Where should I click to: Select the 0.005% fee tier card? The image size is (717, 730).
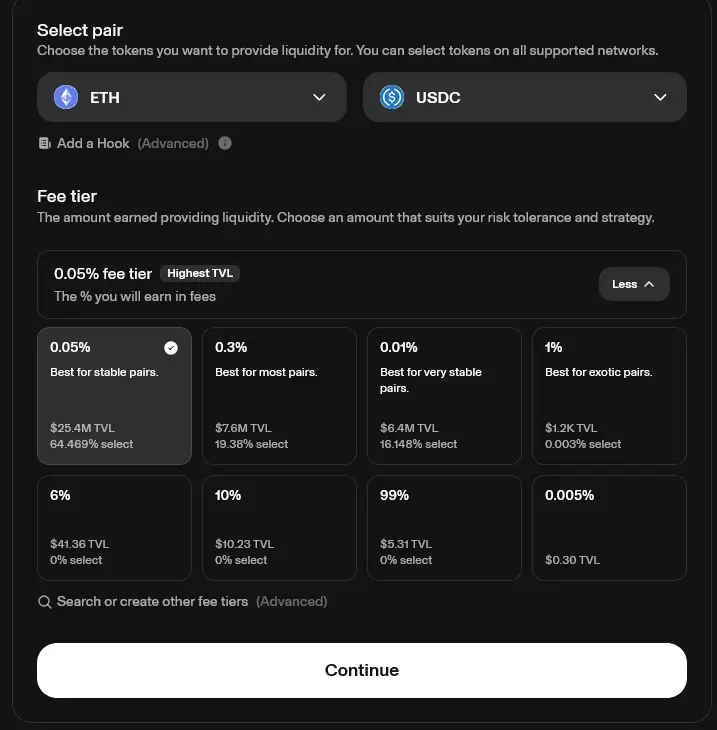[609, 528]
